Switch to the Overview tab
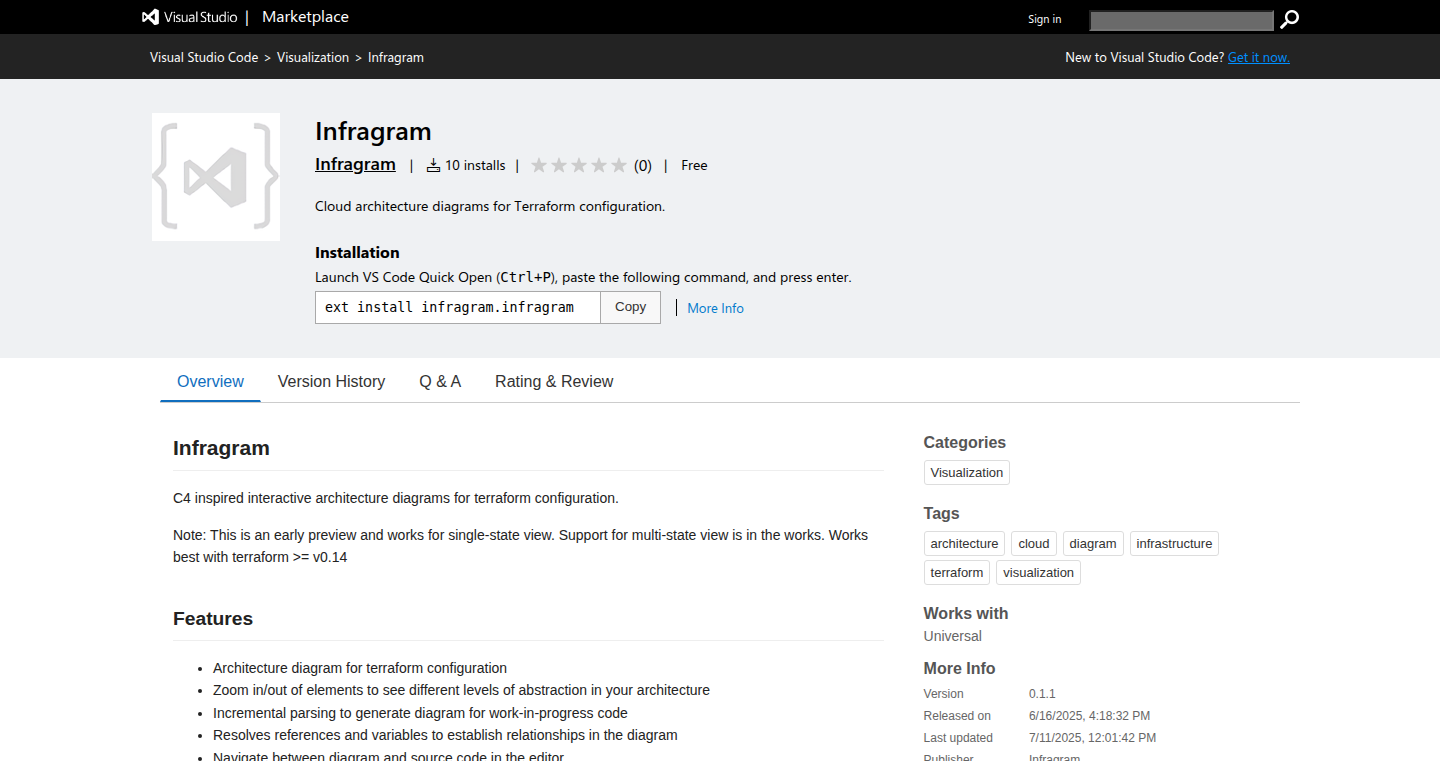This screenshot has height=761, width=1440. [210, 381]
